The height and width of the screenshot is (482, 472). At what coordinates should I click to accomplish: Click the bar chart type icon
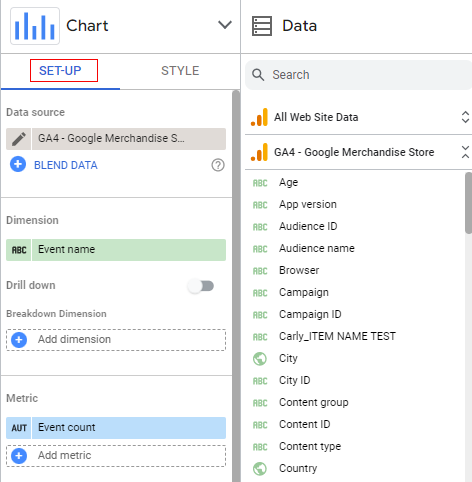35,26
